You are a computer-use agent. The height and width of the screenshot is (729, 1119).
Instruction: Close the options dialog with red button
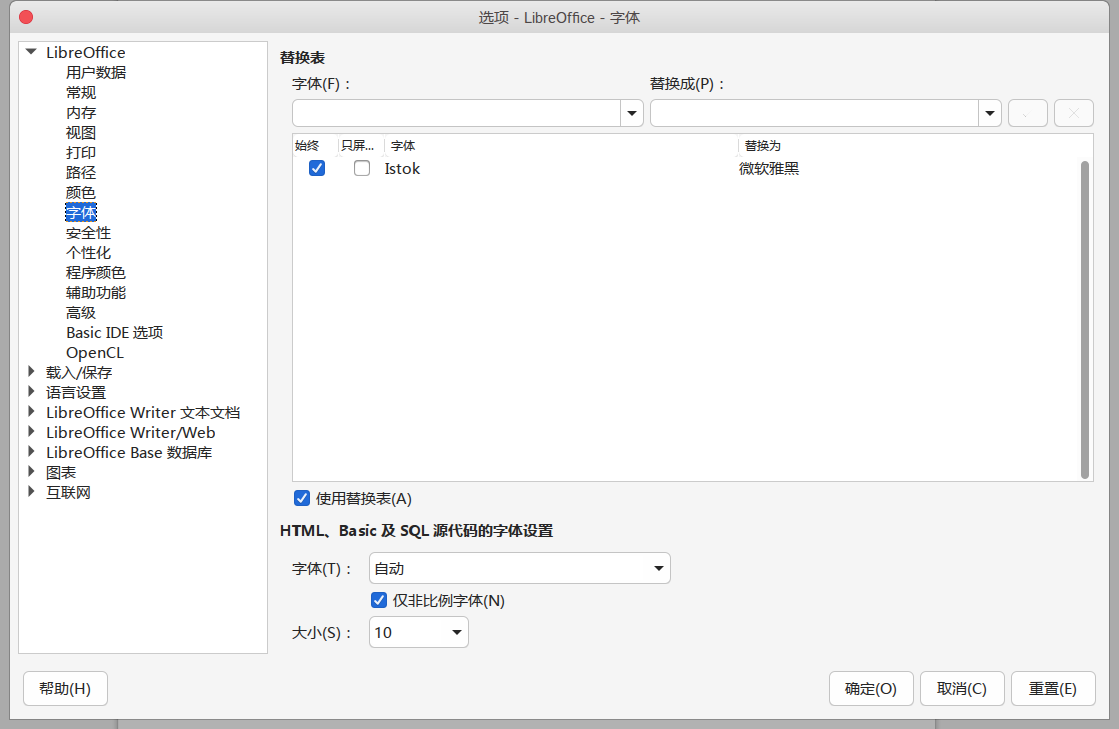coord(26,17)
